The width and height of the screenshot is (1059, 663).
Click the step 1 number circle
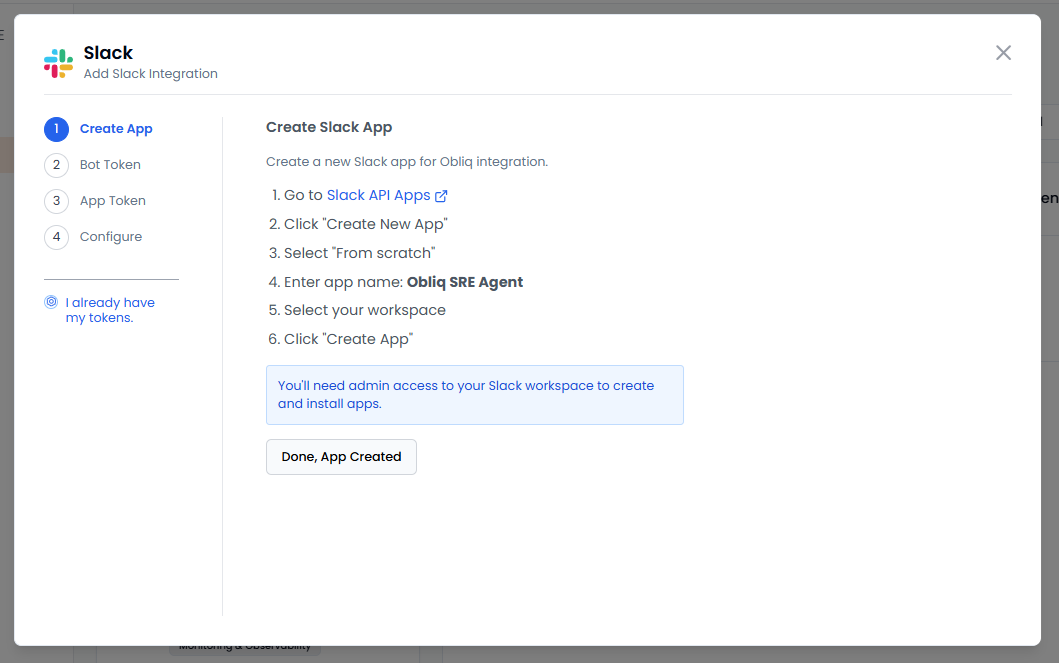56,129
